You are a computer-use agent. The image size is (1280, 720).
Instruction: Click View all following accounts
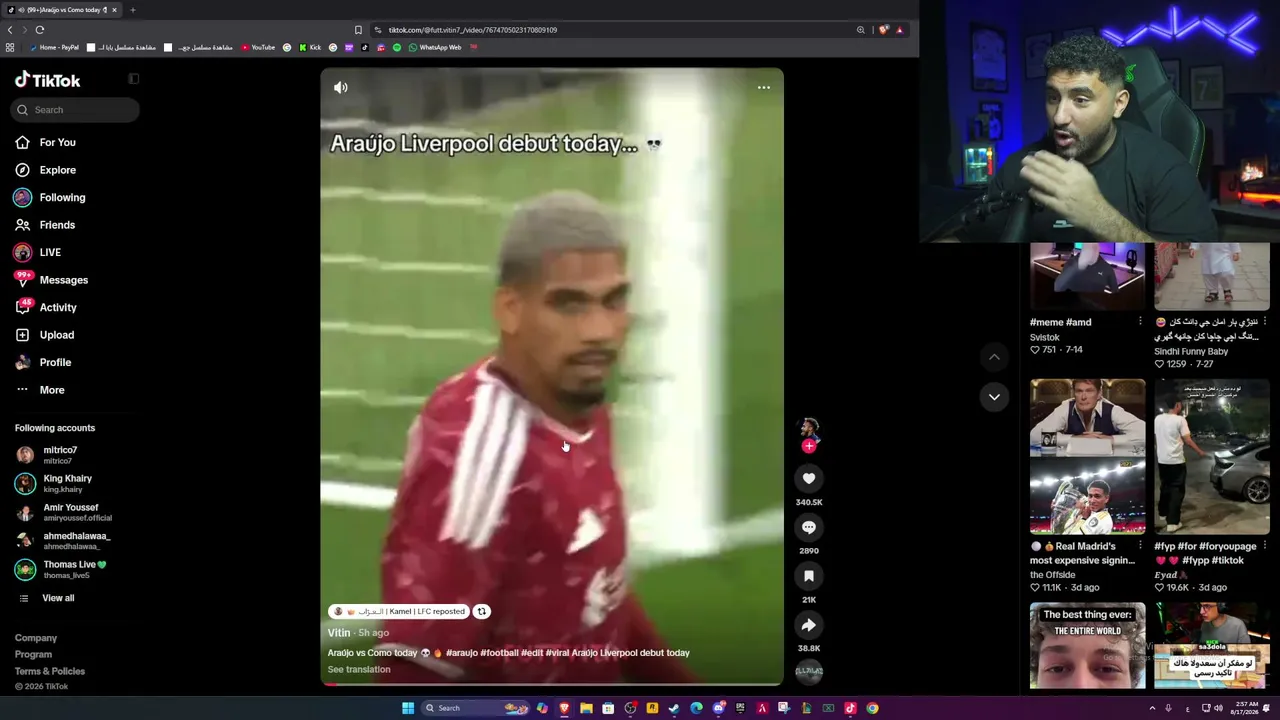click(x=58, y=598)
